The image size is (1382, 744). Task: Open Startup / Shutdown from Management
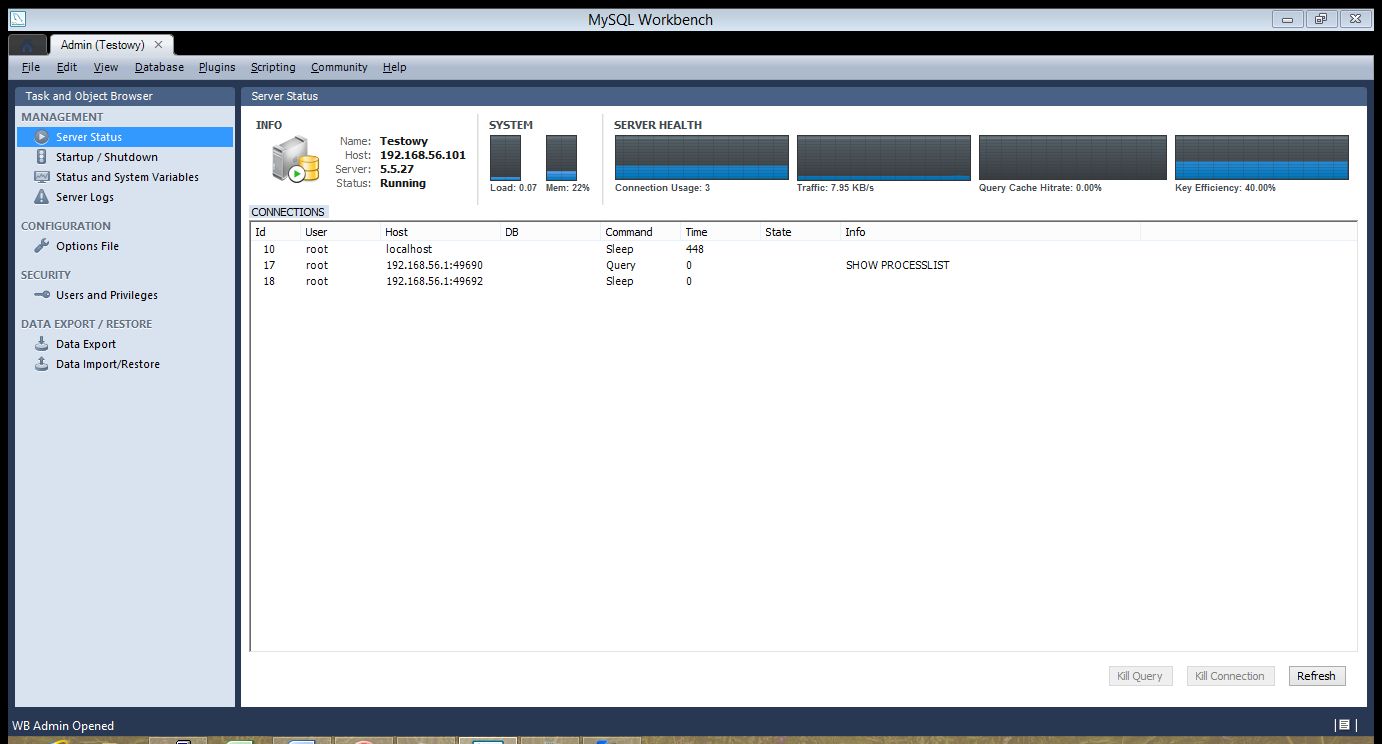(106, 157)
